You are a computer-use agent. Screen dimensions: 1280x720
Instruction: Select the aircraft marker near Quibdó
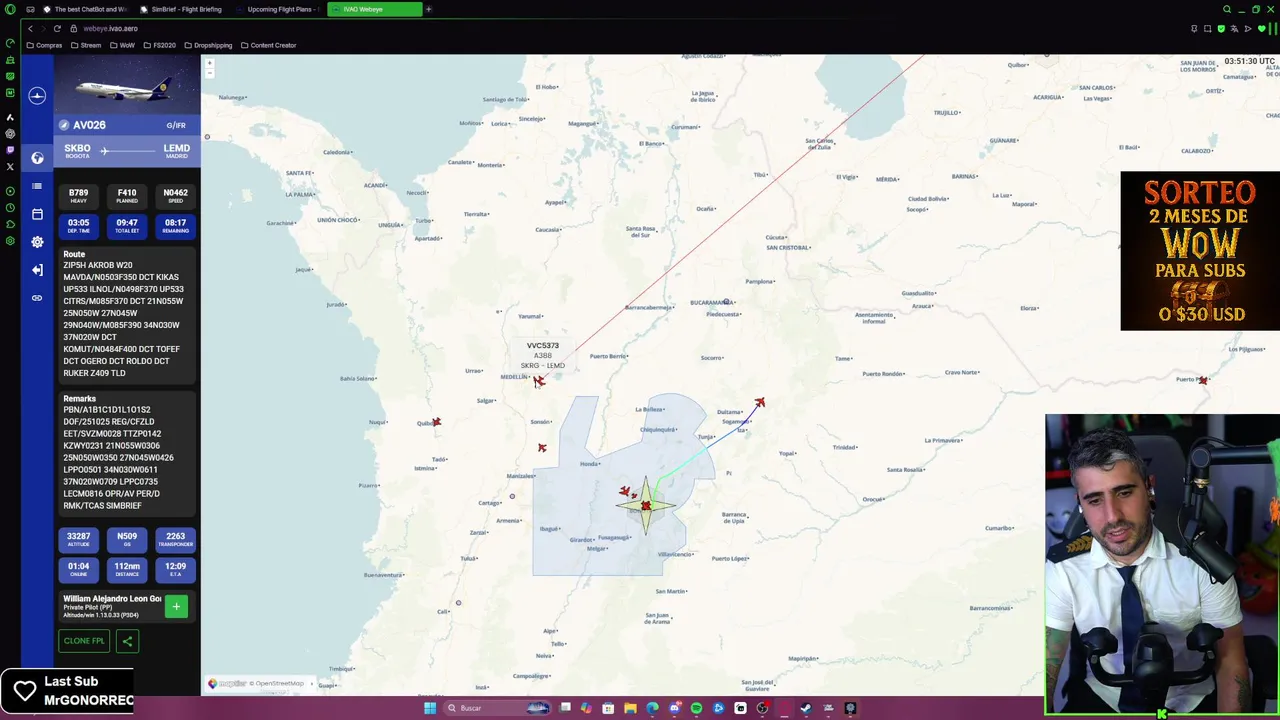pos(436,422)
